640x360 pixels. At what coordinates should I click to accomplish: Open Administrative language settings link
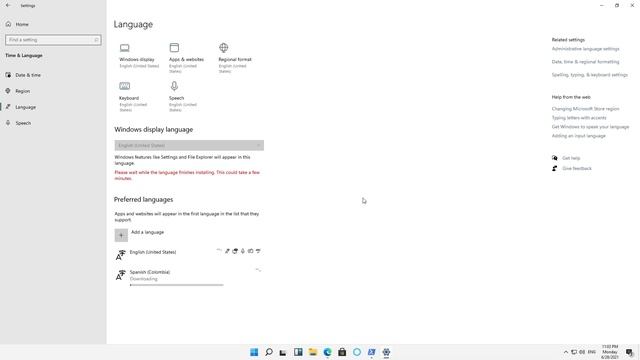(585, 49)
